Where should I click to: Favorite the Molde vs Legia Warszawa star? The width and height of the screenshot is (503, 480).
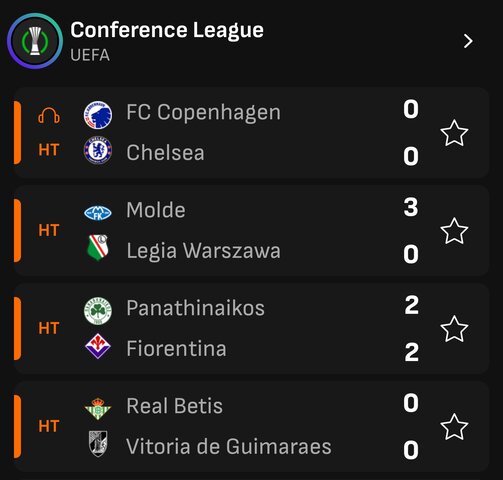click(454, 231)
